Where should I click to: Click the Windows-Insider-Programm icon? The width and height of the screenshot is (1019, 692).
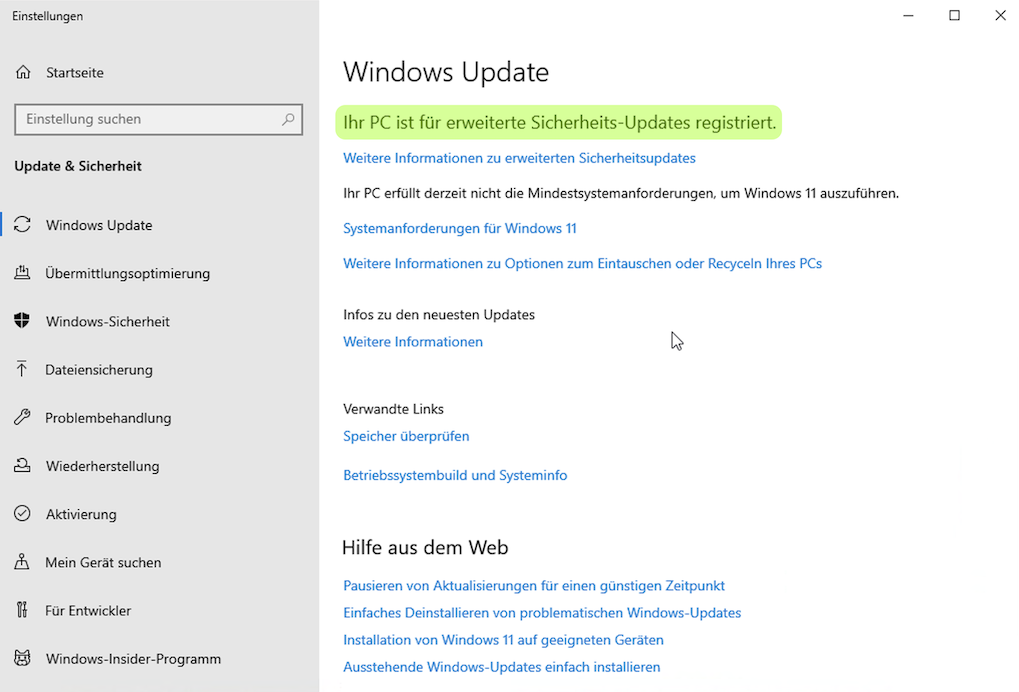pos(22,658)
